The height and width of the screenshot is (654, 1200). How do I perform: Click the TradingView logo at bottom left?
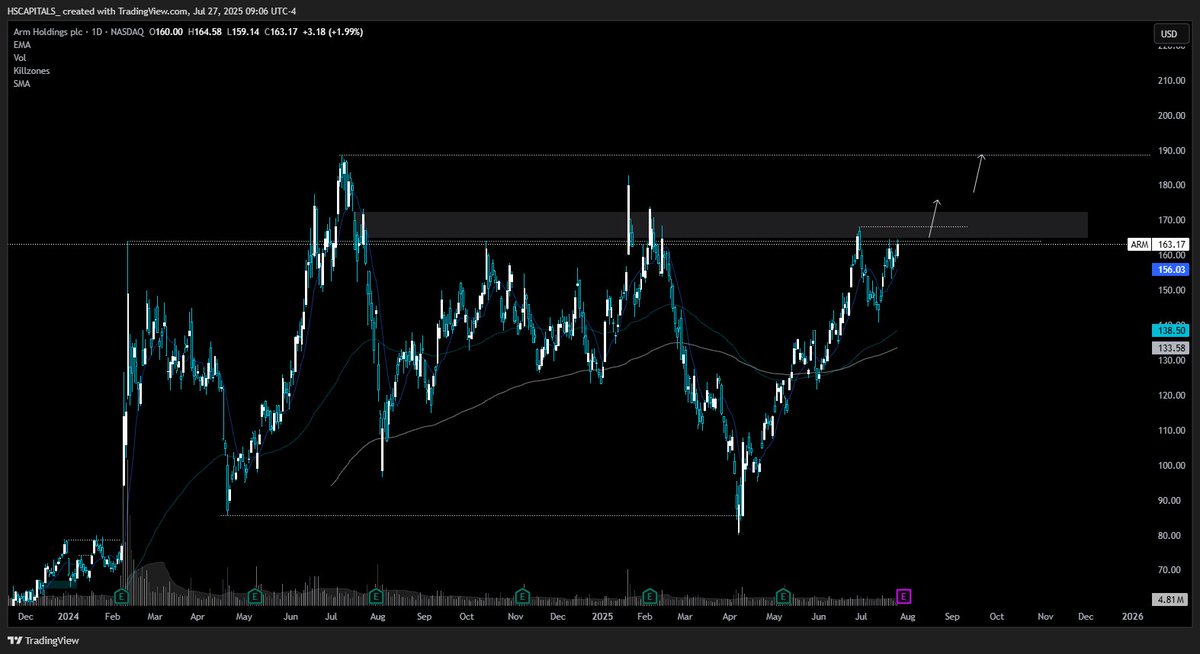(x=45, y=641)
